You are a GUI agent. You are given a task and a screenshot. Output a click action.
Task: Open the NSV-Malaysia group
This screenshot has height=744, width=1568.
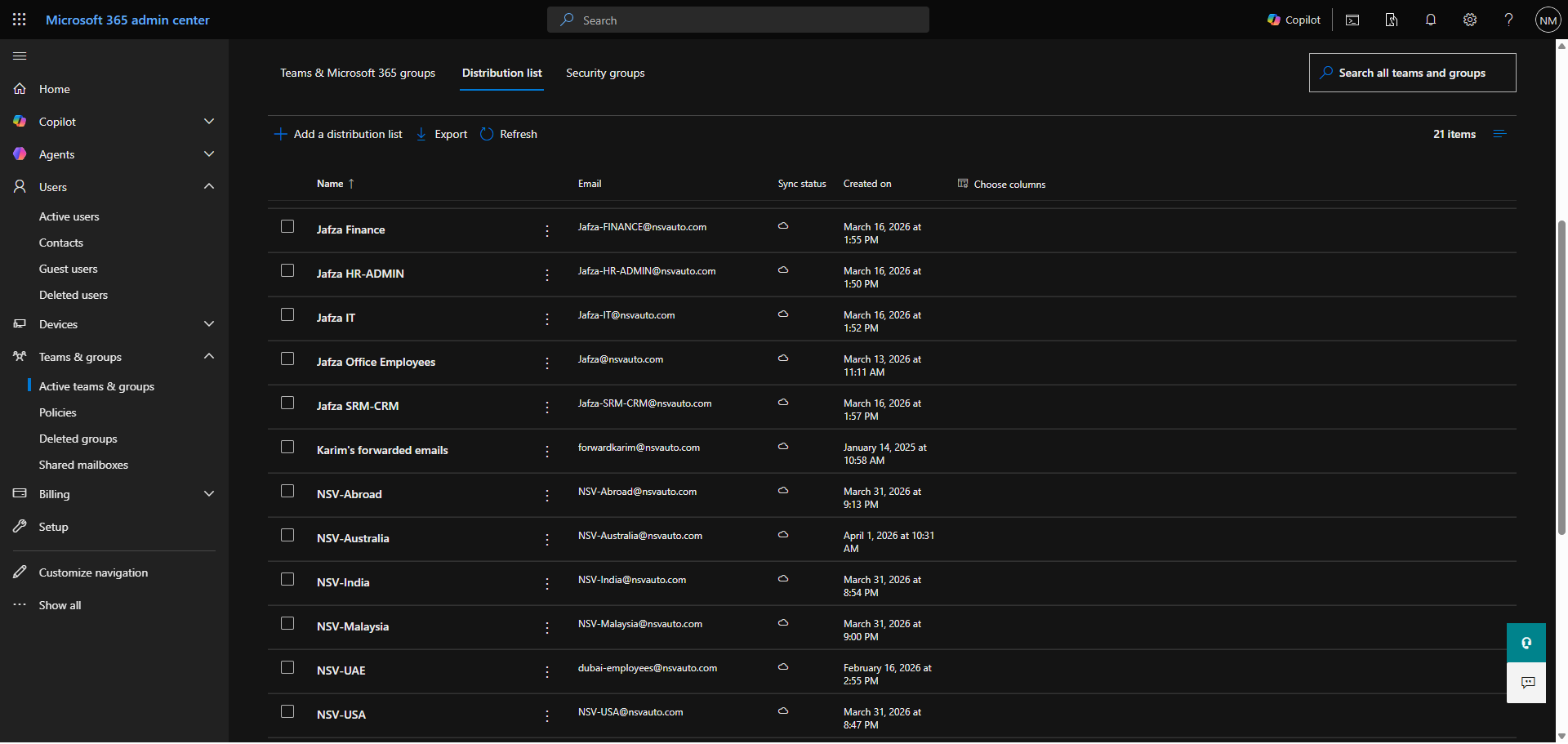pos(353,626)
